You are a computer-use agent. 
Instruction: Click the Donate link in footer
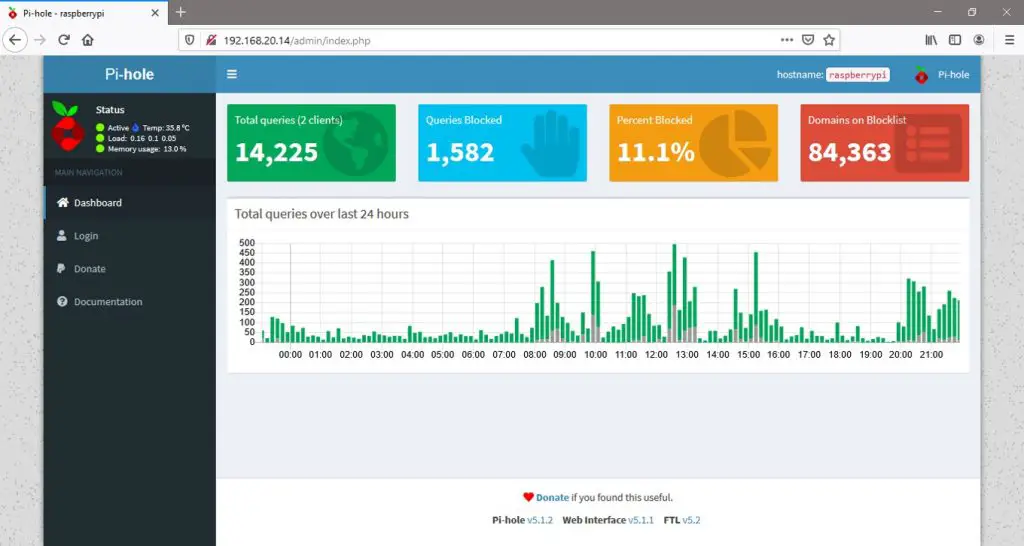coord(552,498)
